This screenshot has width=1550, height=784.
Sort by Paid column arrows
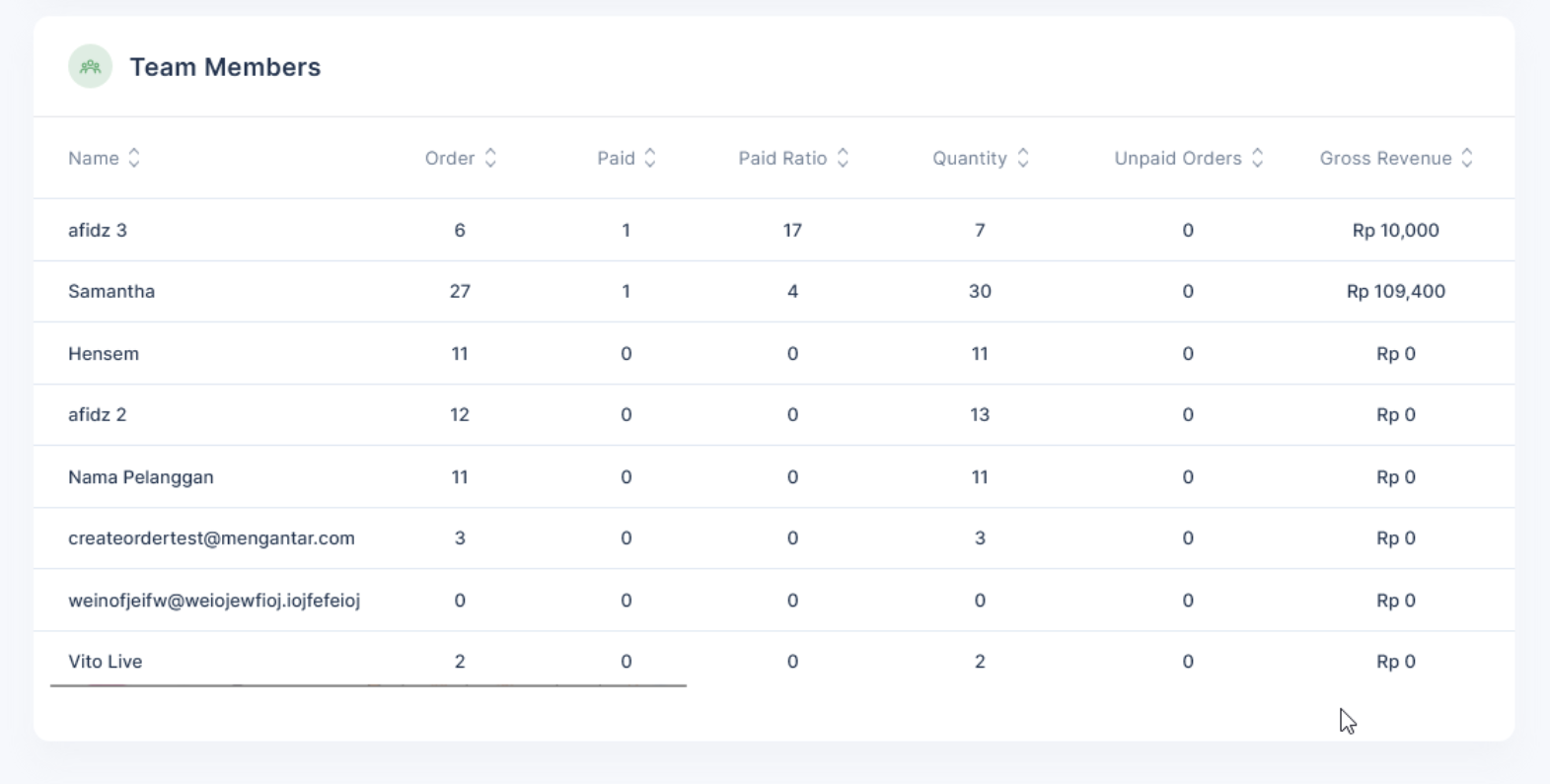[x=650, y=158]
